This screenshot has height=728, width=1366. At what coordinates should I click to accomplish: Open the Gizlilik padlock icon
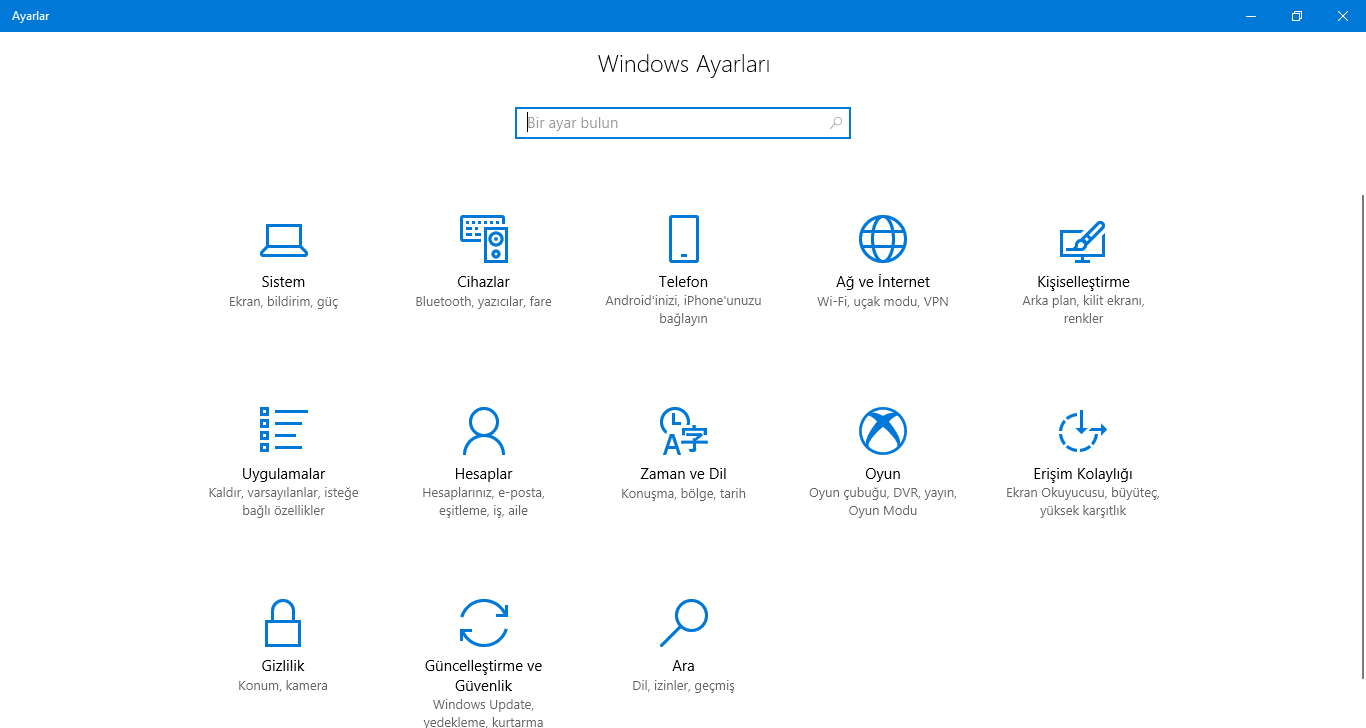coord(283,622)
